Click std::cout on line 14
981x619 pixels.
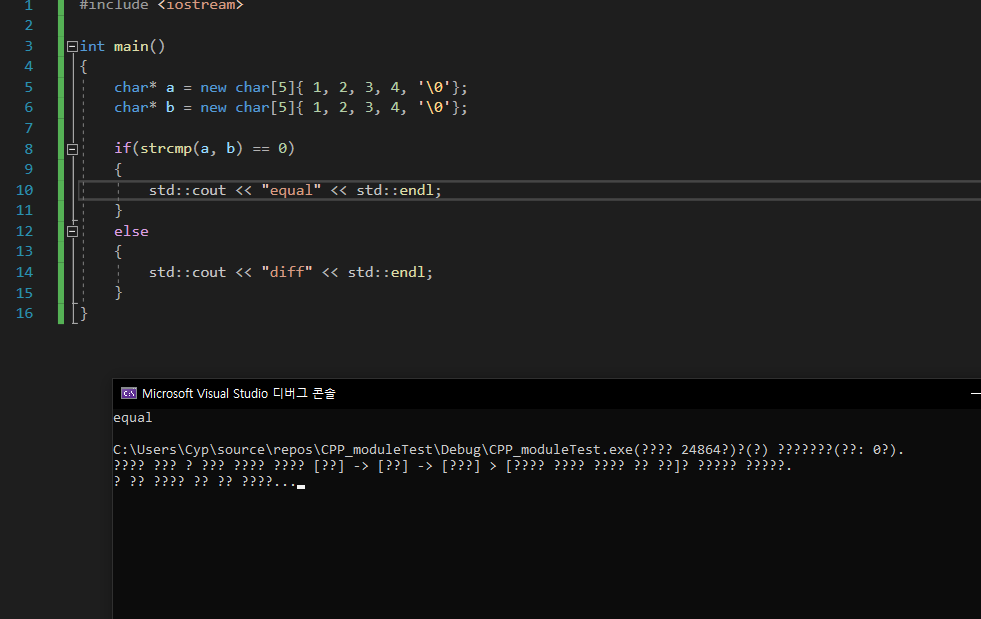click(187, 272)
